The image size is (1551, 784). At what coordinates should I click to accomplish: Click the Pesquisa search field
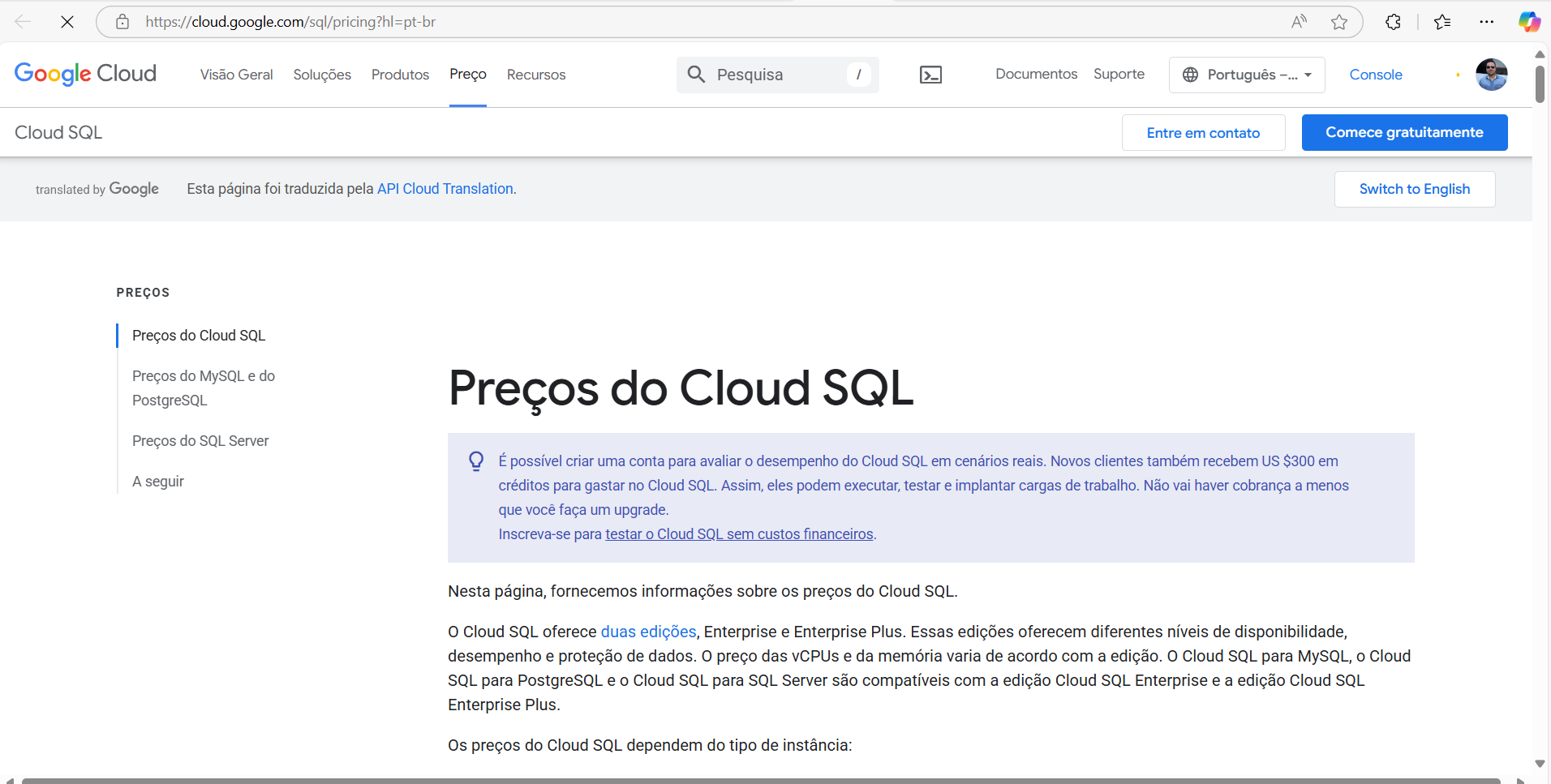[x=777, y=75]
